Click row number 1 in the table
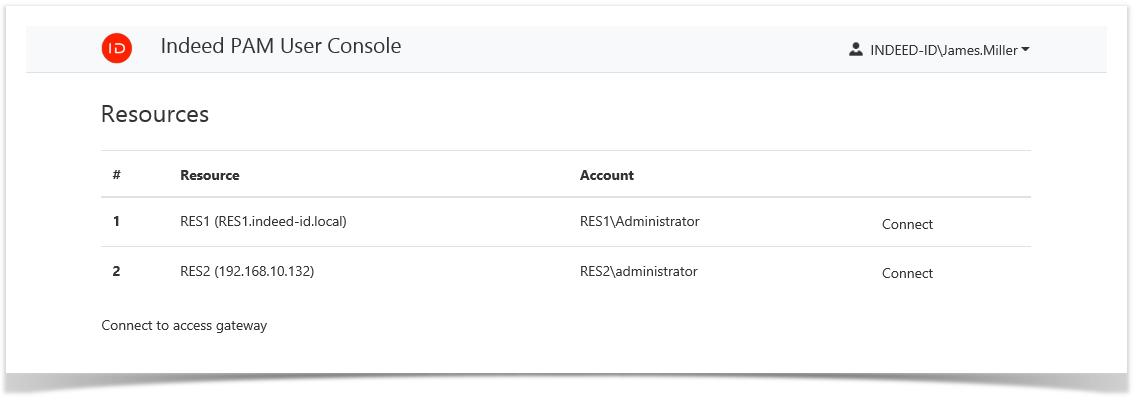Viewport: 1141px width, 402px height. pyautogui.click(x=116, y=222)
